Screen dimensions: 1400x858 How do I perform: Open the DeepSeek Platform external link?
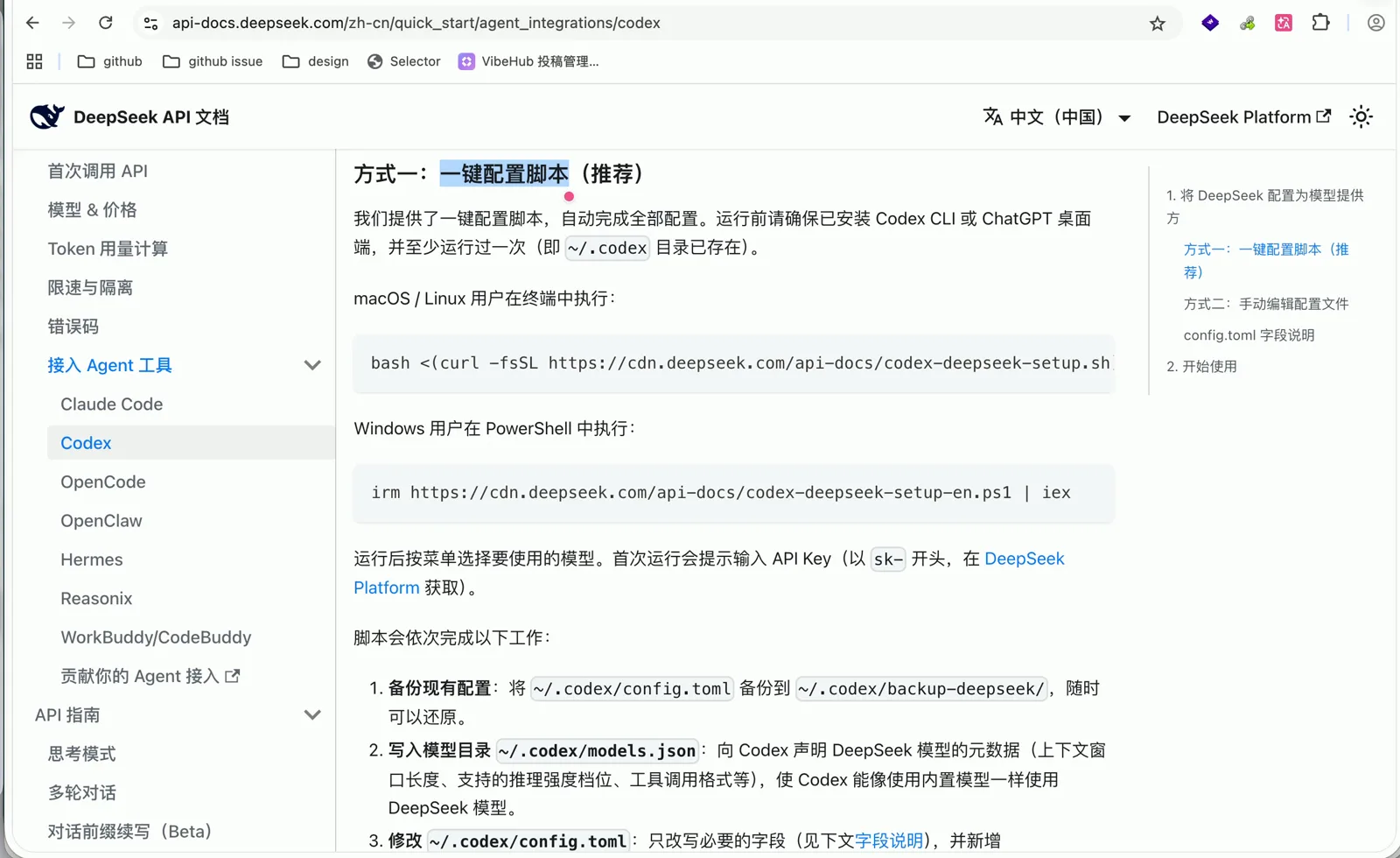click(x=1244, y=117)
